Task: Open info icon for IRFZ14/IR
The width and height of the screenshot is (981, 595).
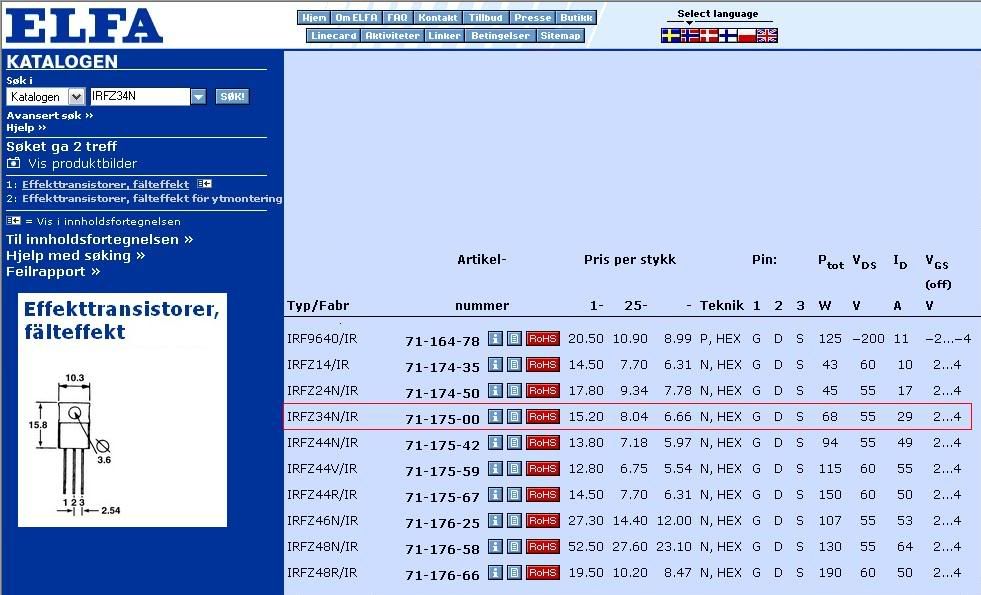Action: [x=495, y=364]
